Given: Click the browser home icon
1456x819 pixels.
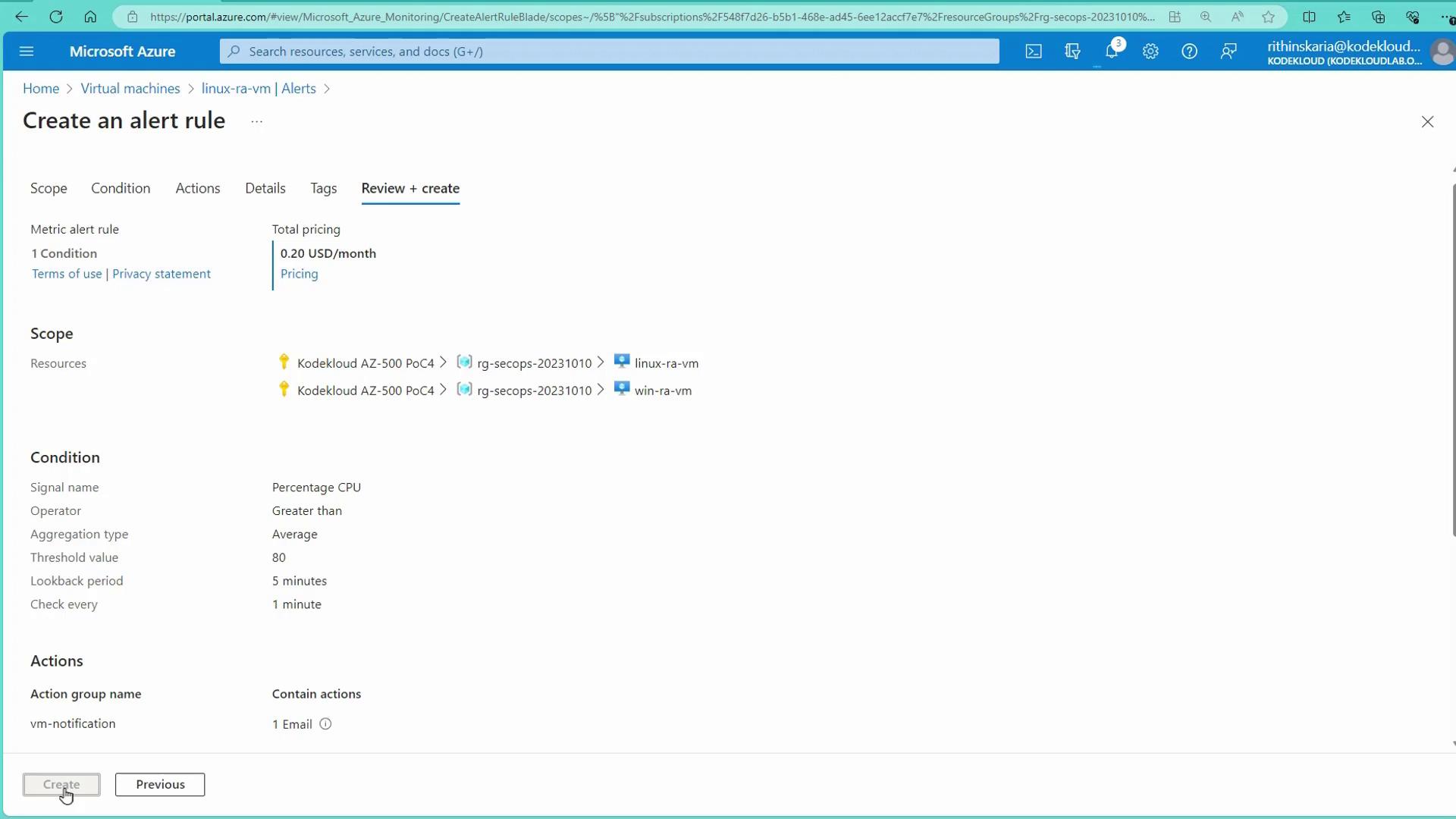Looking at the screenshot, I should pos(90,17).
